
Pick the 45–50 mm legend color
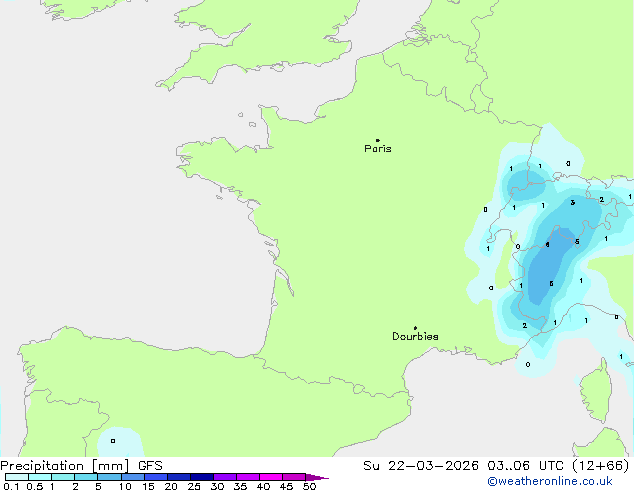(294, 477)
